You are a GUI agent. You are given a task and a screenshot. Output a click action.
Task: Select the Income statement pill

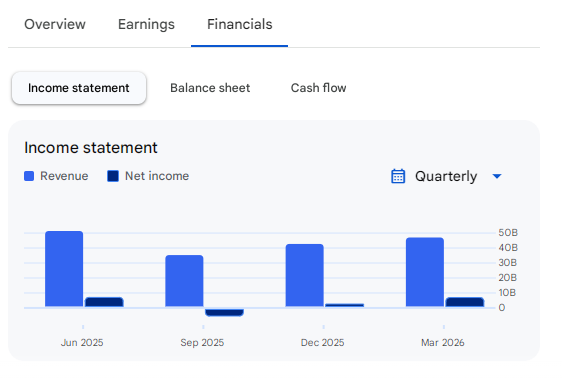point(79,88)
